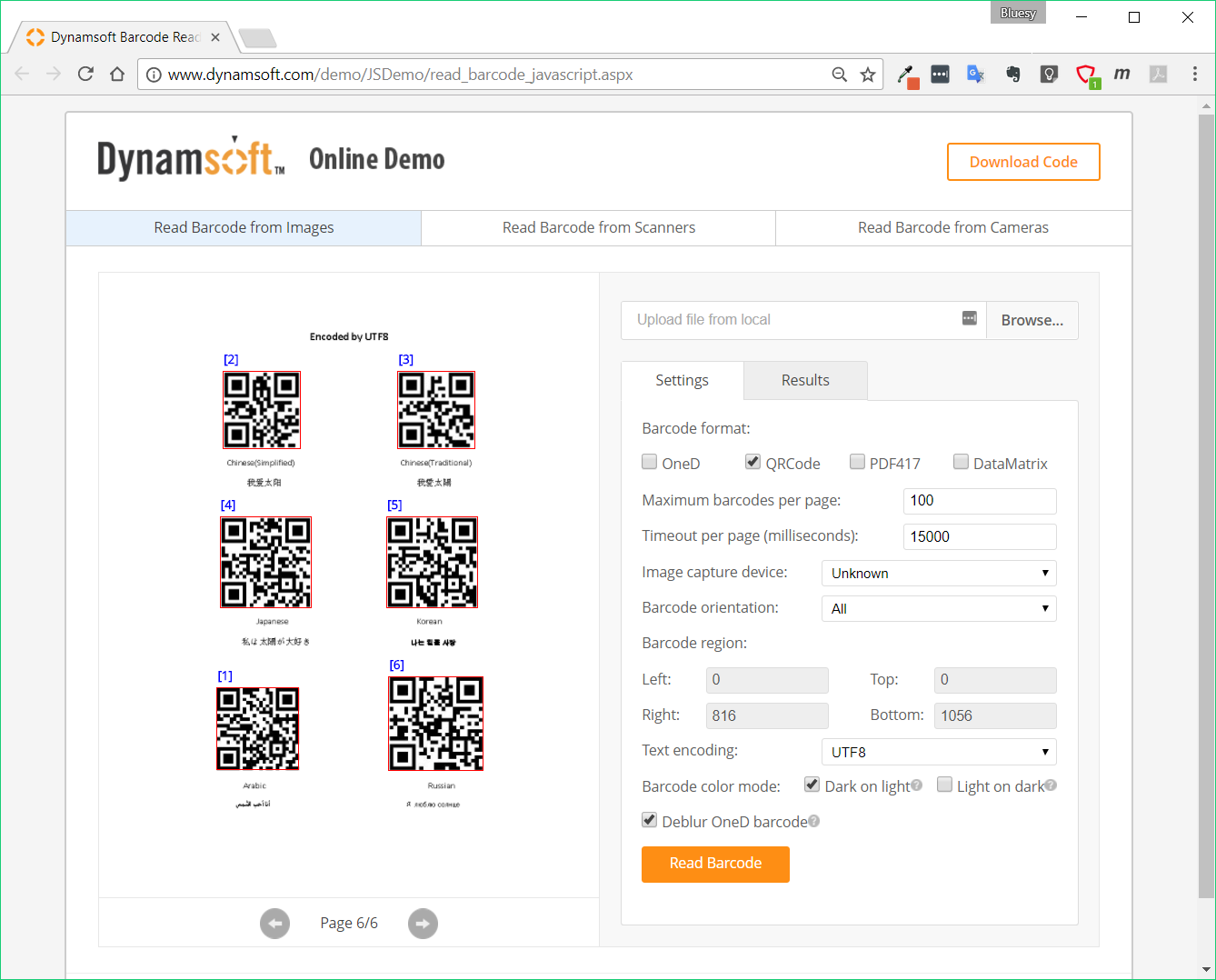Open the Text encoding UTF8 dropdown
1216x980 pixels.
click(938, 752)
